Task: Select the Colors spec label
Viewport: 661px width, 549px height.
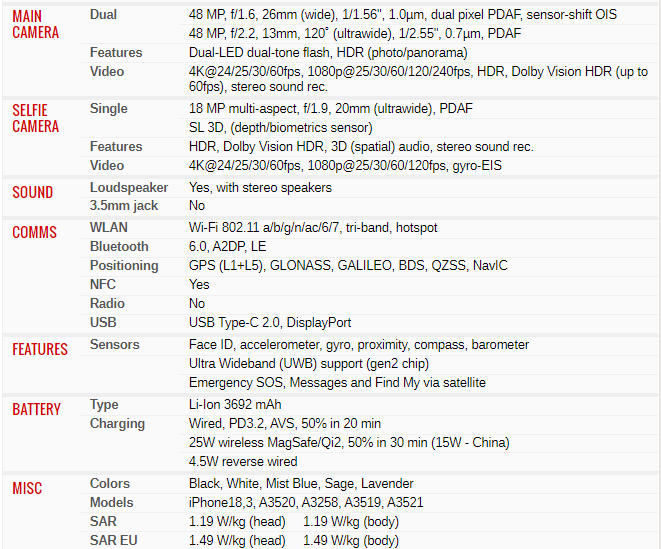Action: coord(110,483)
